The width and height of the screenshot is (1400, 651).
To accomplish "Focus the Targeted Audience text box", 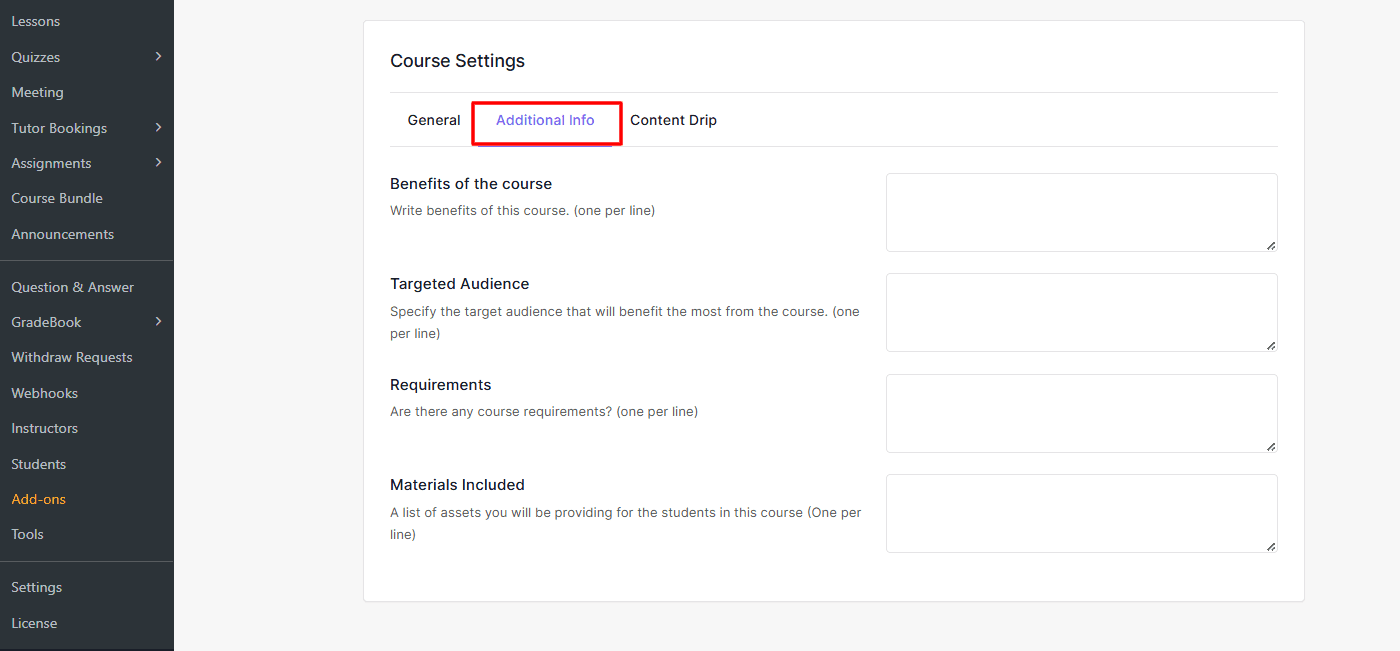I will (x=1080, y=312).
